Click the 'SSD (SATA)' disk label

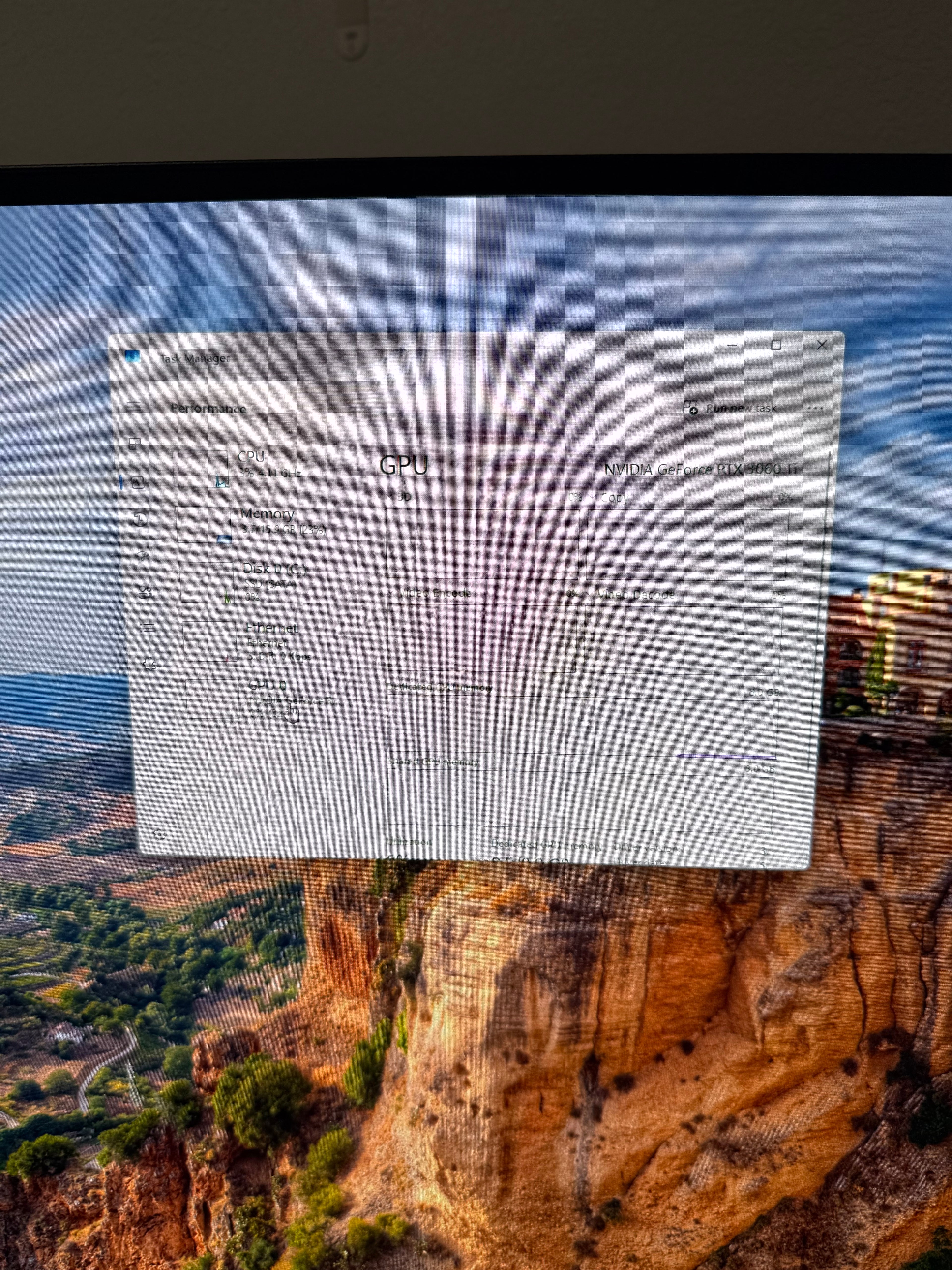(270, 584)
